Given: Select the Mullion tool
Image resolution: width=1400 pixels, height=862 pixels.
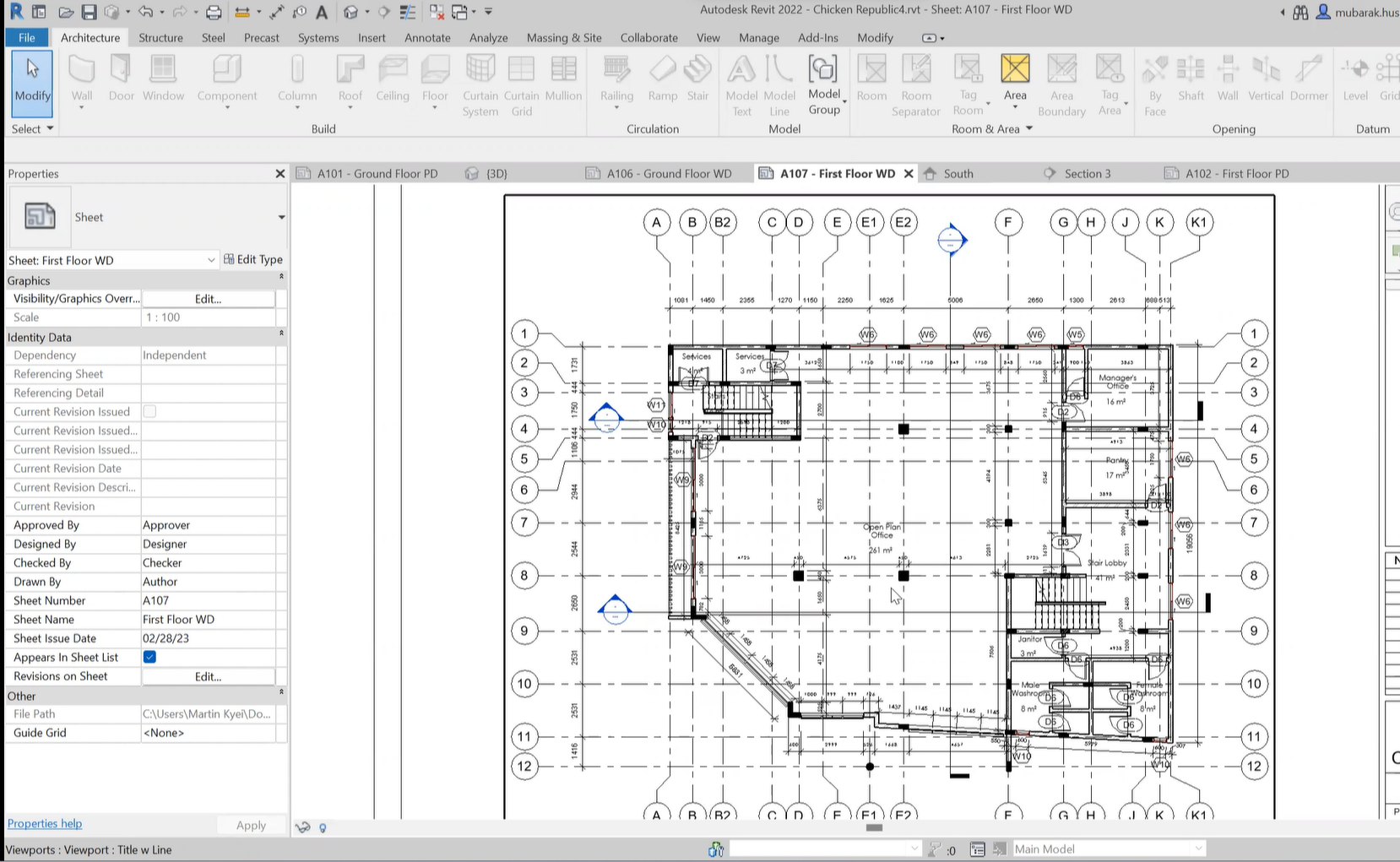Looking at the screenshot, I should [563, 79].
